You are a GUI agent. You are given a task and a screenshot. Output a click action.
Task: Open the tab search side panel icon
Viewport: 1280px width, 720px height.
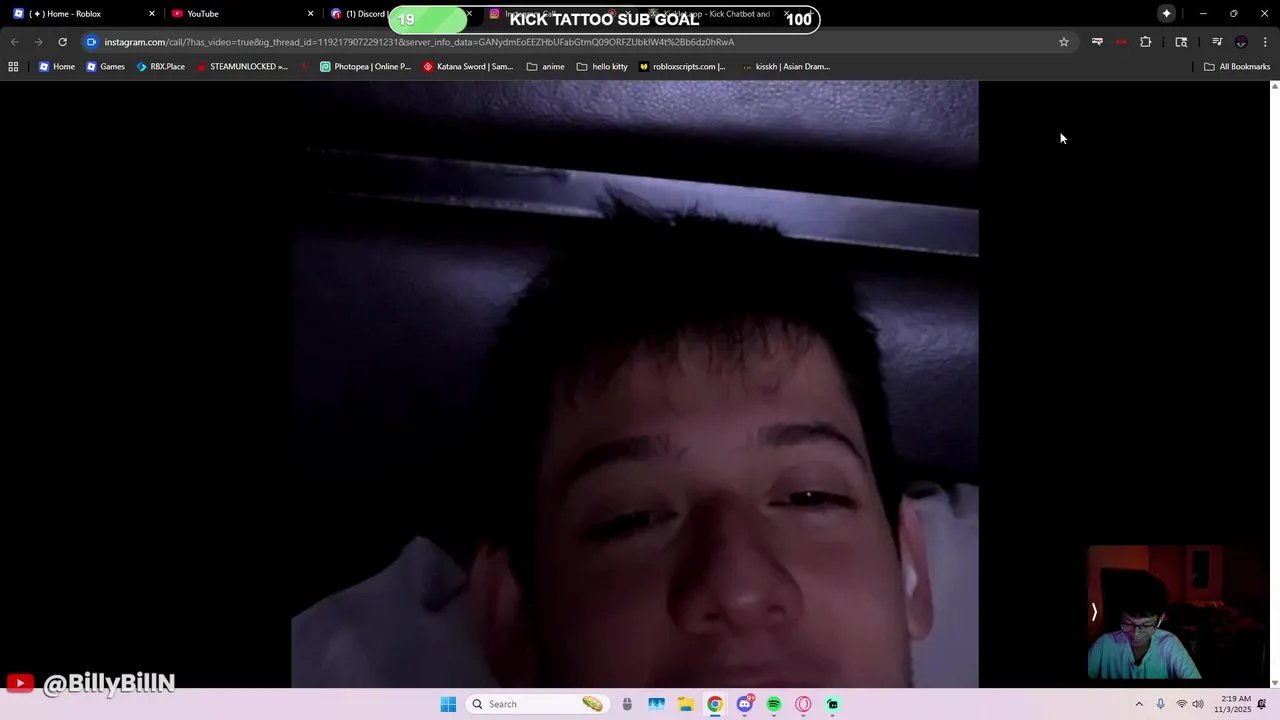[x=1181, y=42]
